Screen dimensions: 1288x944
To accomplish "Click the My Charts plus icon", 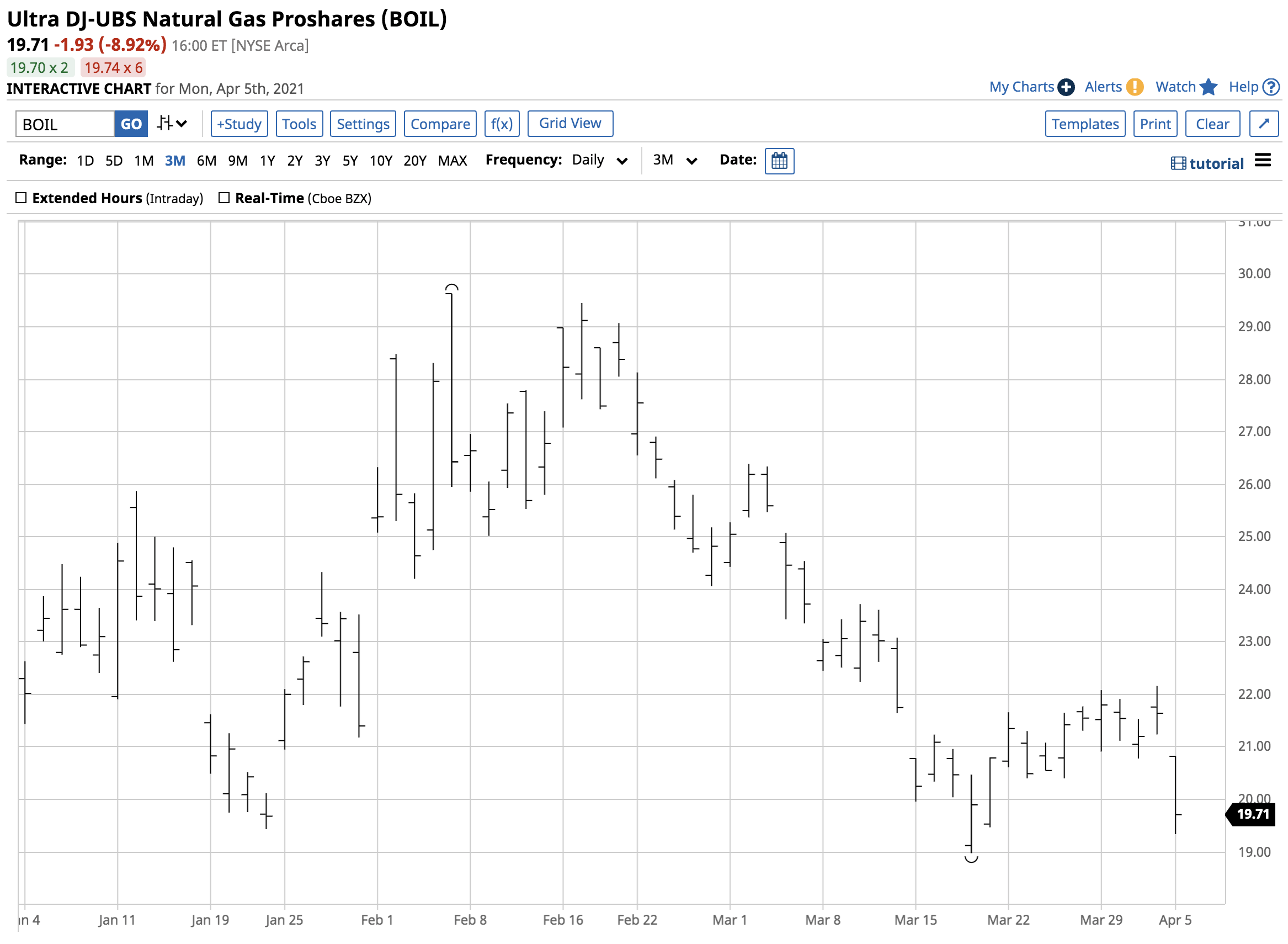I will pyautogui.click(x=1066, y=87).
